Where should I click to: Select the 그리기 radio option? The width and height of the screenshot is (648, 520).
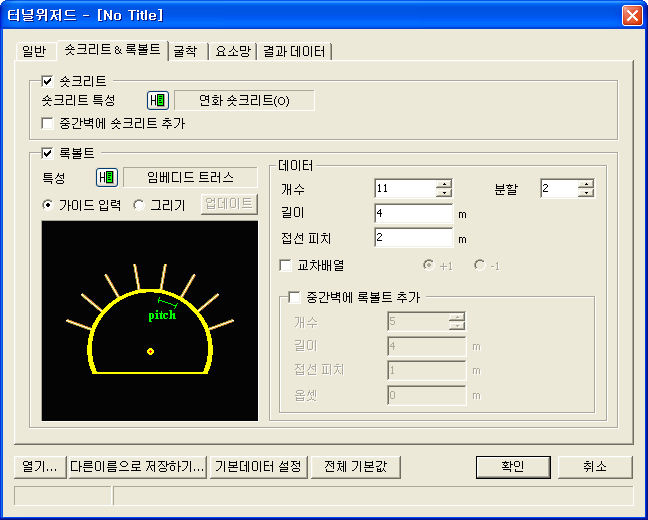139,205
